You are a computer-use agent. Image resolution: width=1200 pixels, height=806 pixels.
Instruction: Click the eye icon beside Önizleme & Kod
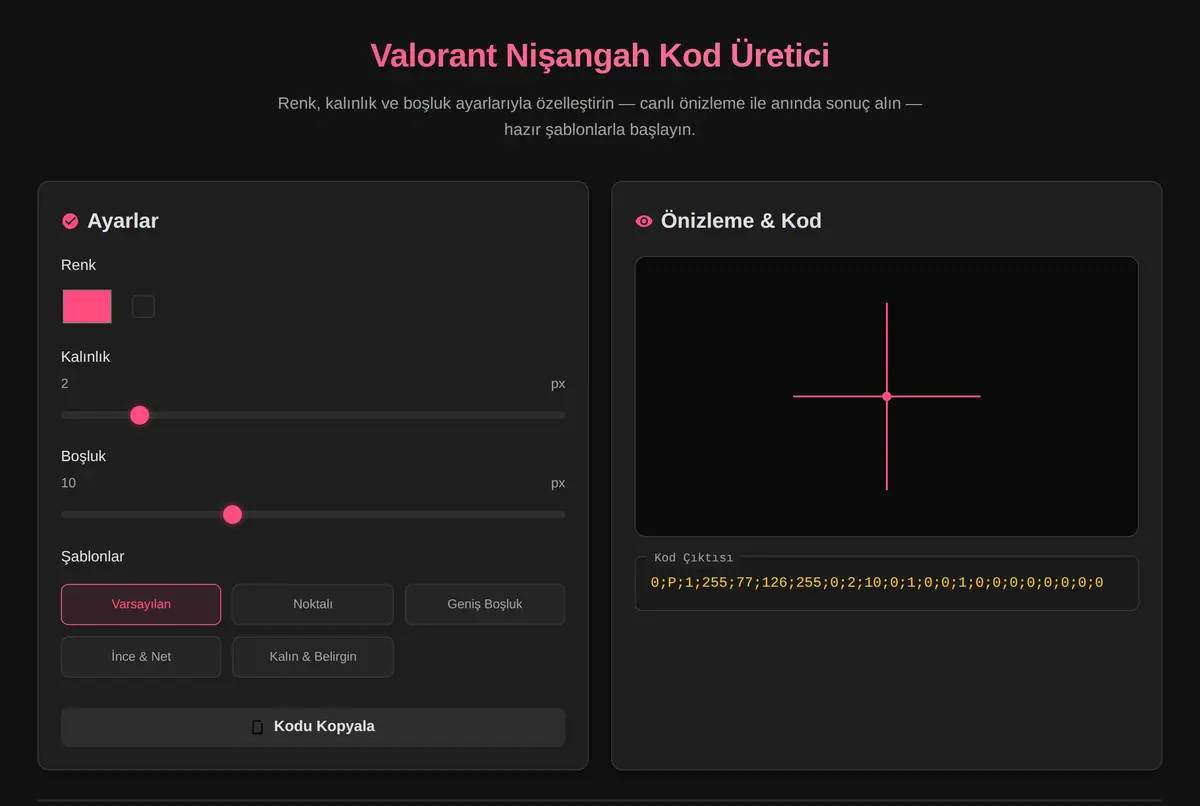pyautogui.click(x=644, y=221)
